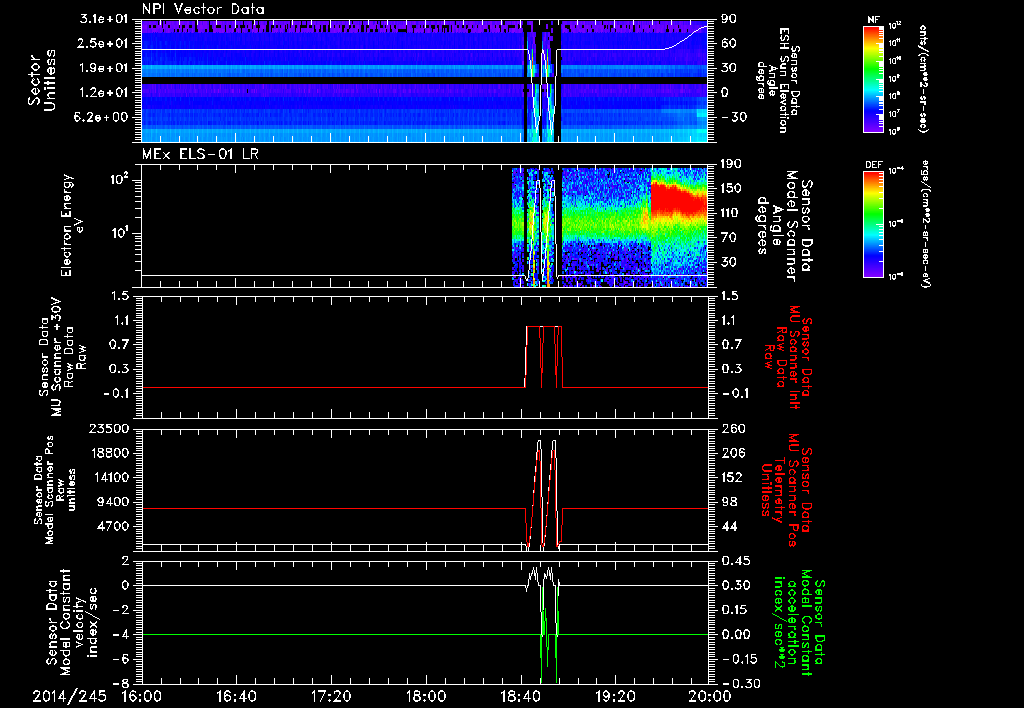
Task: Click the "-8" velocity tick label
Action: point(121,684)
